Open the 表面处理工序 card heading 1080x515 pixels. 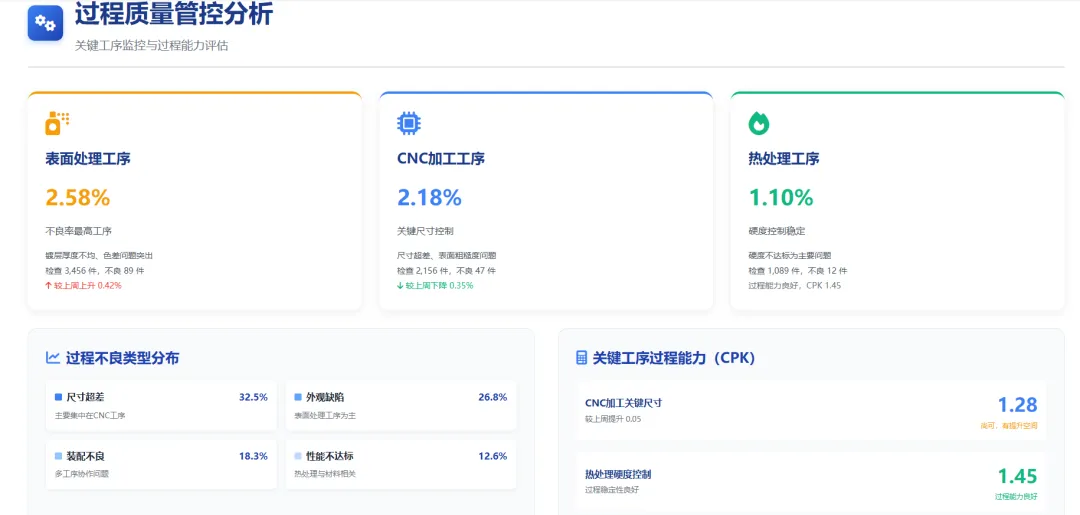point(88,159)
